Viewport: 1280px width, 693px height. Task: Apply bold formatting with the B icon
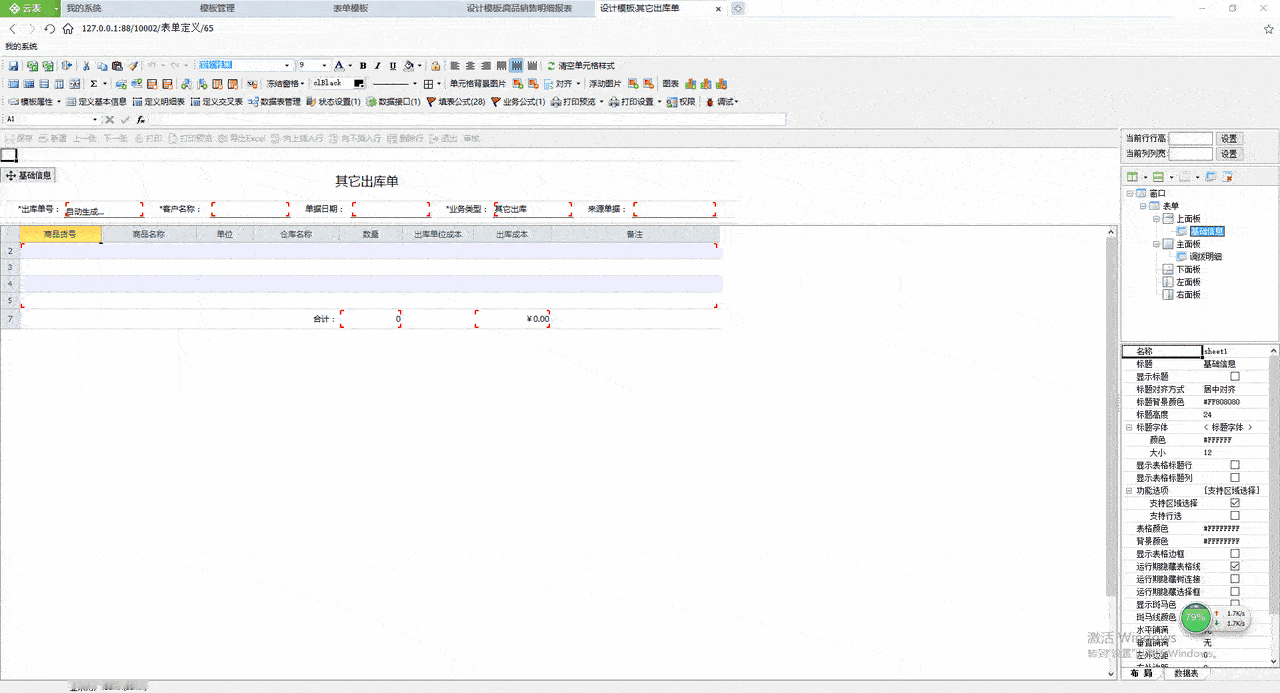tap(363, 66)
